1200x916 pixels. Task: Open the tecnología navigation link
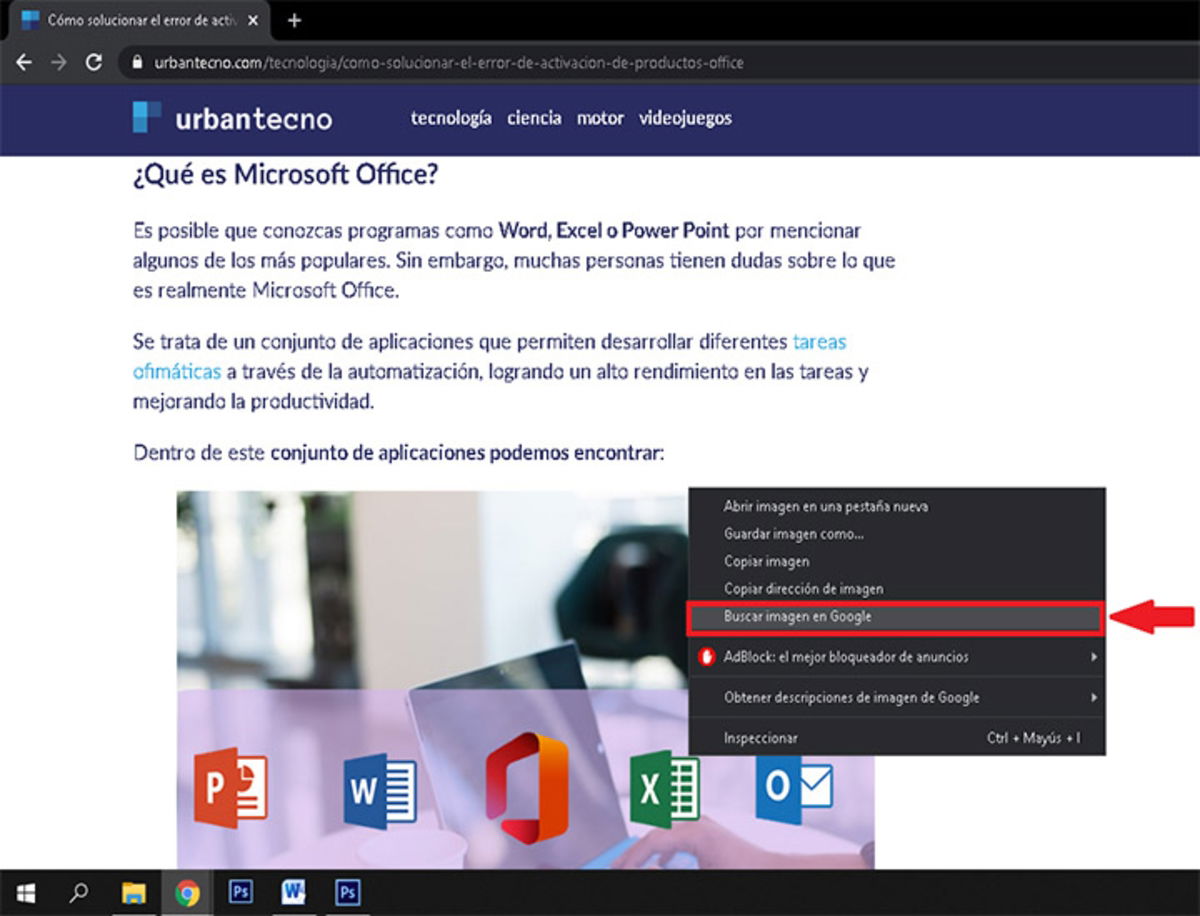[451, 118]
